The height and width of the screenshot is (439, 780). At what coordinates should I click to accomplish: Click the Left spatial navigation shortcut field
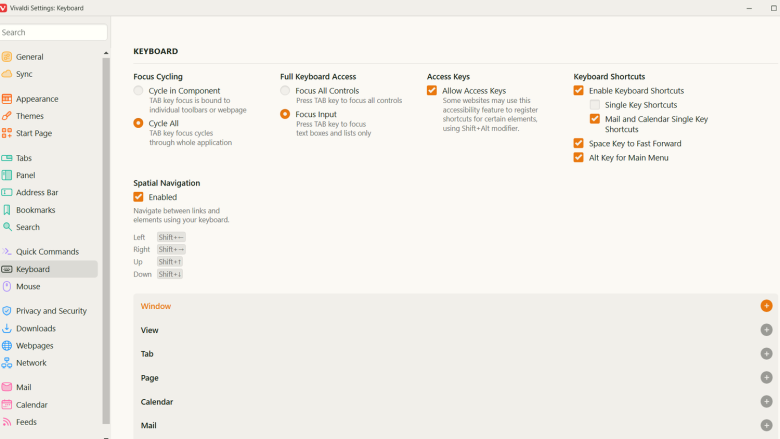click(x=171, y=238)
